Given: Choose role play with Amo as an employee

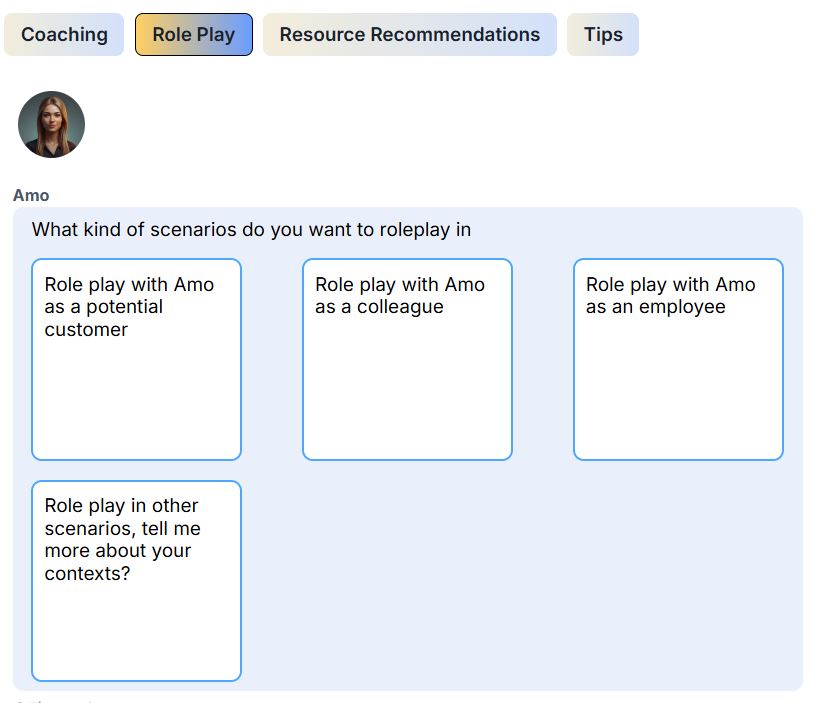Looking at the screenshot, I should point(678,359).
